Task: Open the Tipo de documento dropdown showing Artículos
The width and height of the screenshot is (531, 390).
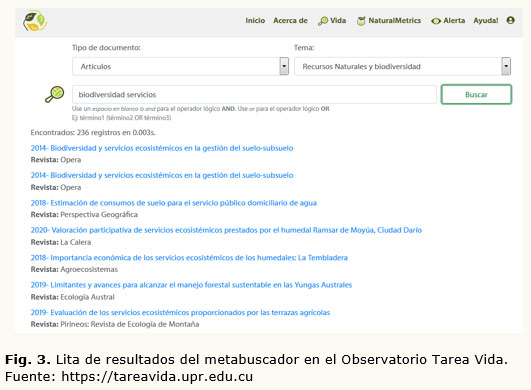Action: click(x=180, y=66)
